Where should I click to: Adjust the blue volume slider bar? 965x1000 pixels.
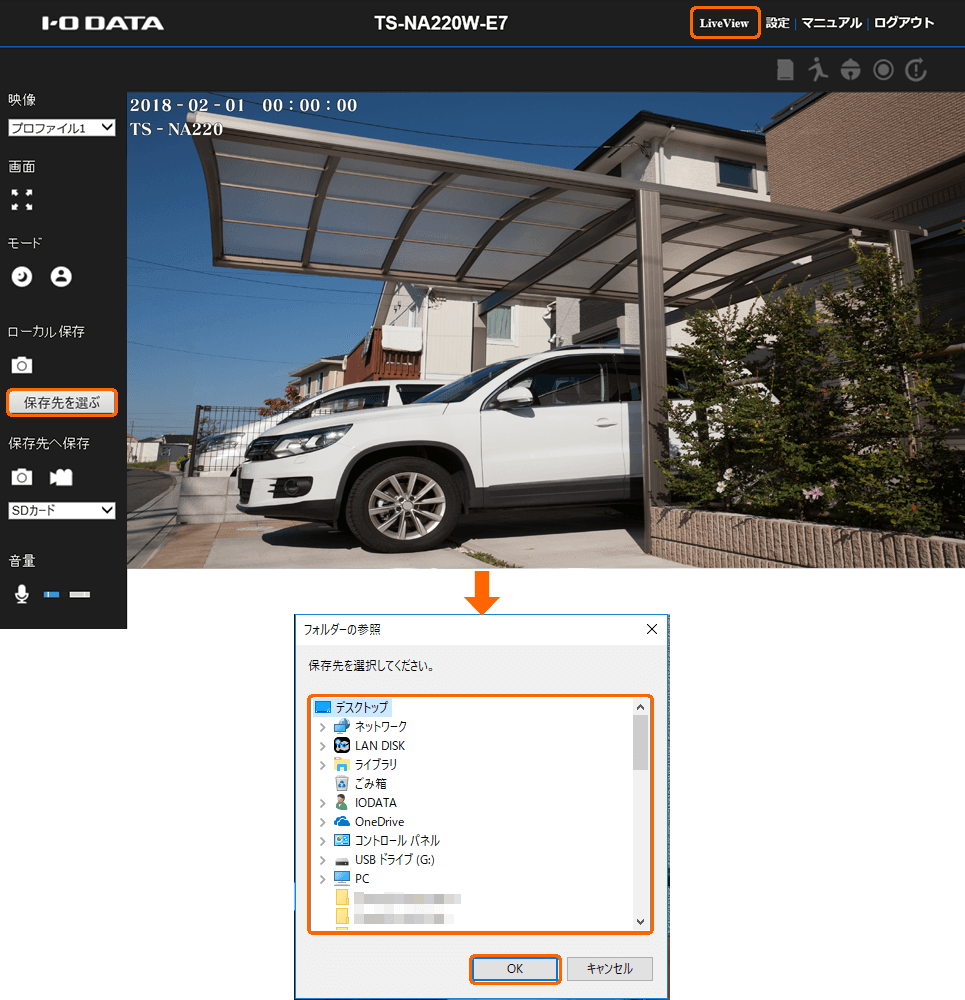pyautogui.click(x=52, y=595)
